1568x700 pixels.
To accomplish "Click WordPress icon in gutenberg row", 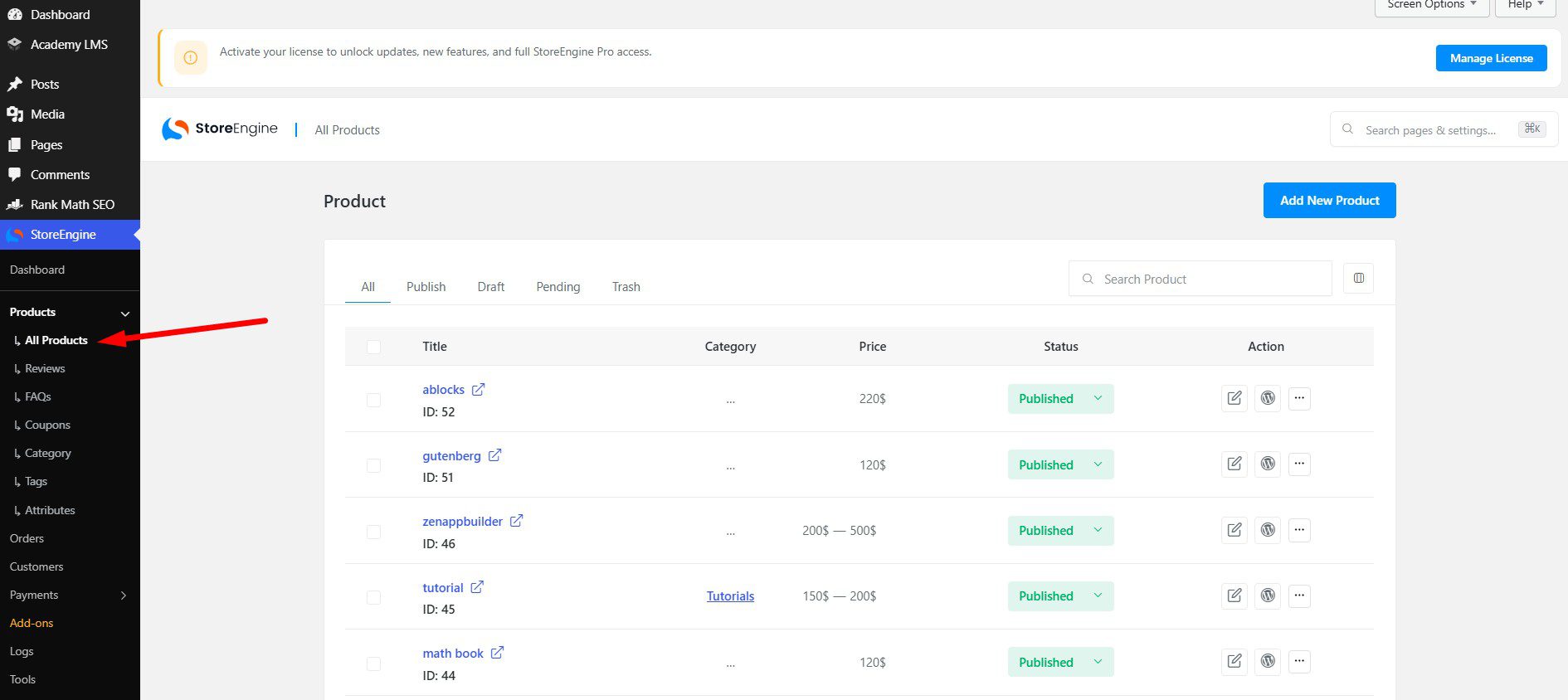I will click(x=1268, y=464).
